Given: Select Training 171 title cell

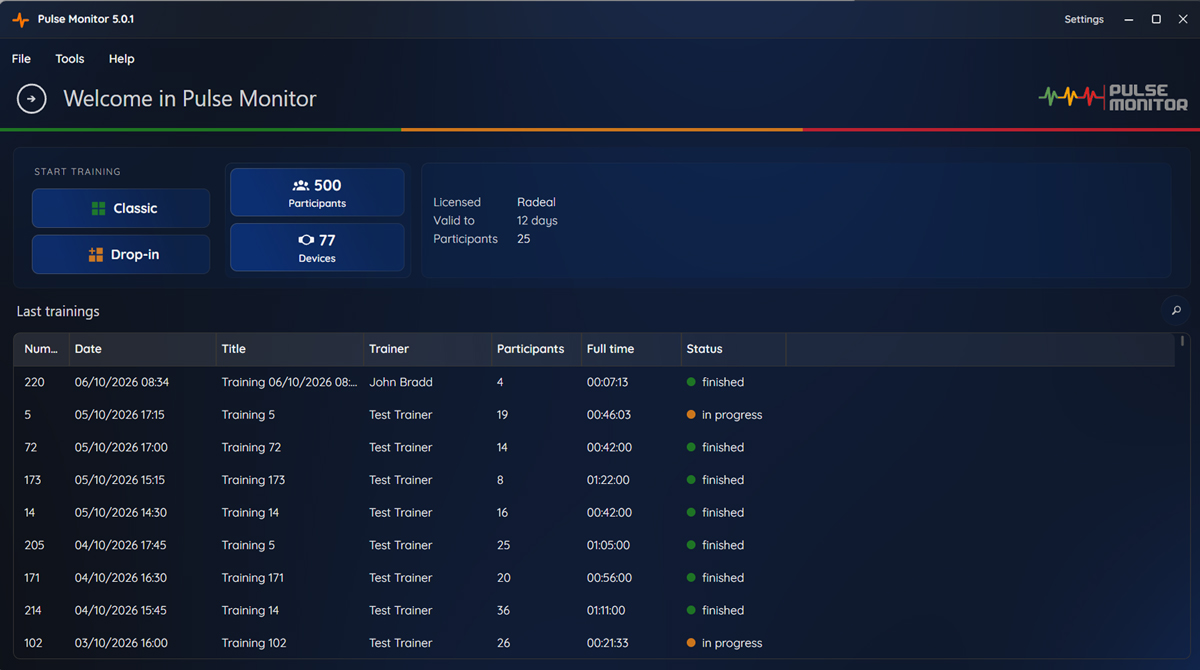Looking at the screenshot, I should coord(253,578).
